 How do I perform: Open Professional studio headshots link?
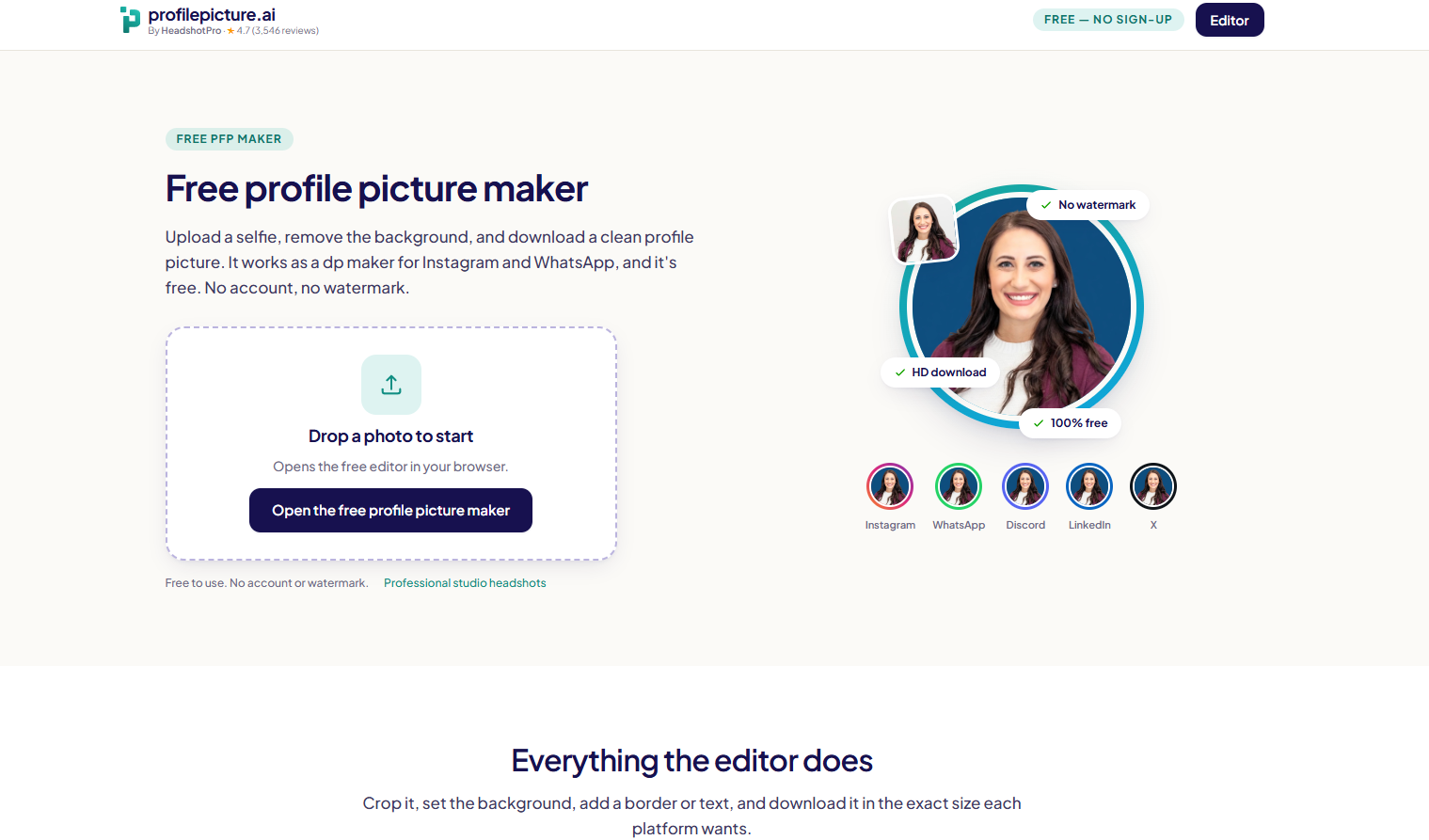click(465, 583)
